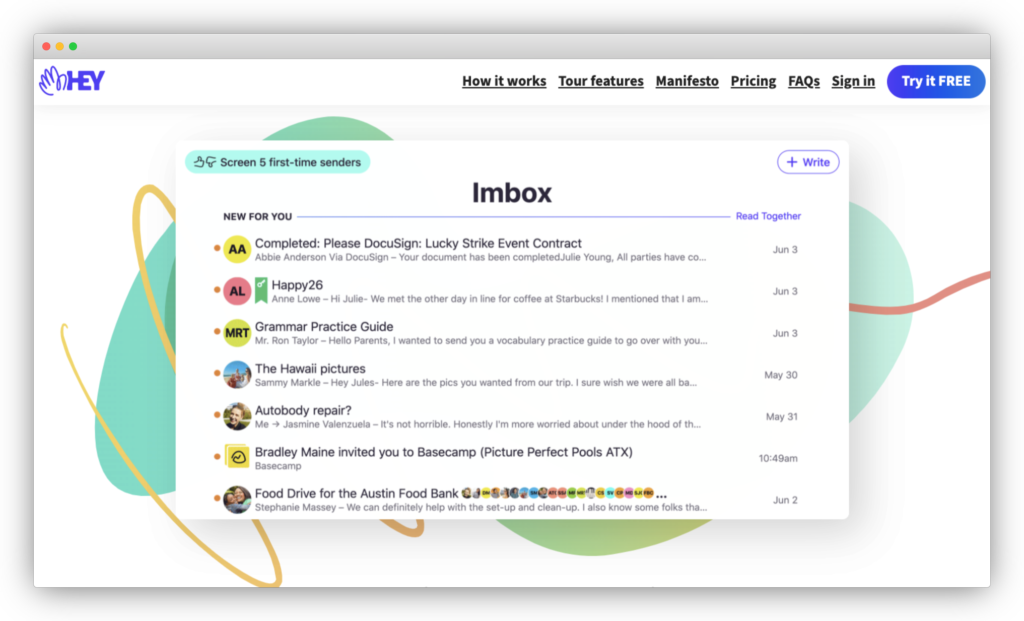The width and height of the screenshot is (1024, 621).
Task: Click the pink AL avatar for Anne Lowe
Action: 237,291
